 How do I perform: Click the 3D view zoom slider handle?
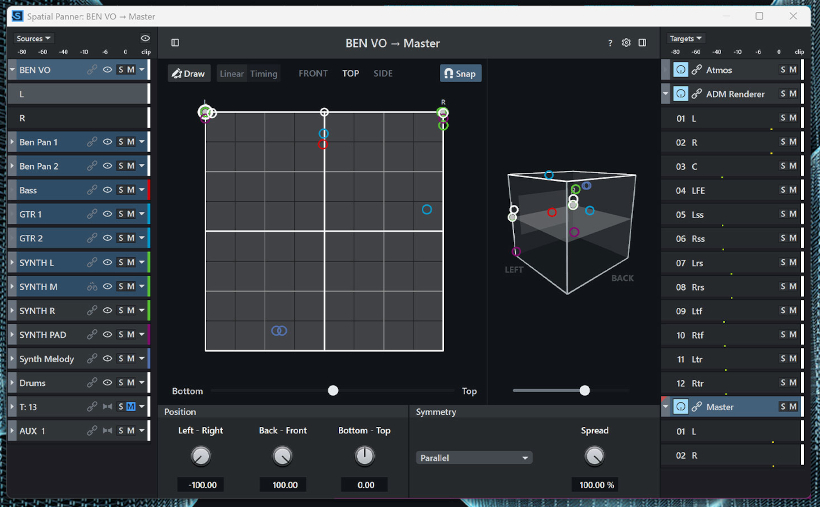coord(585,390)
